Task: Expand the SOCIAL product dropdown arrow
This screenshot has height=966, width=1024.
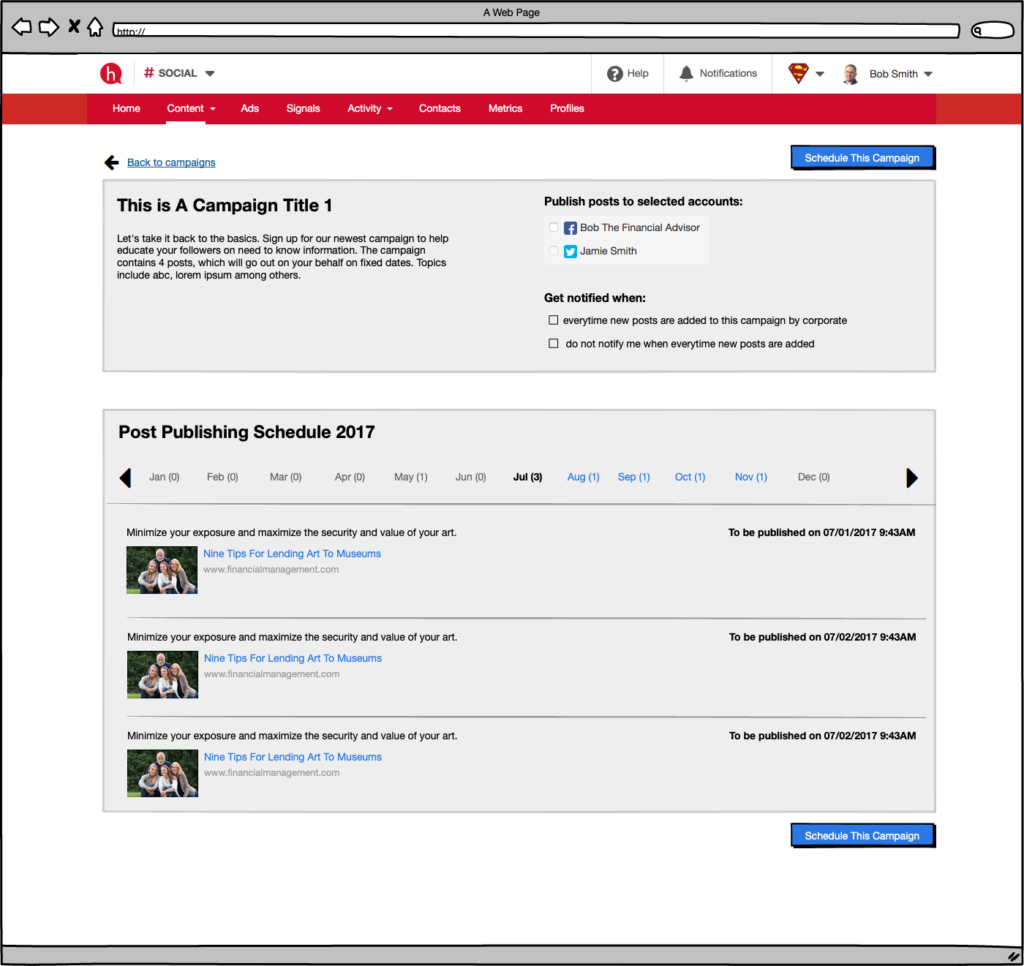Action: (210, 73)
